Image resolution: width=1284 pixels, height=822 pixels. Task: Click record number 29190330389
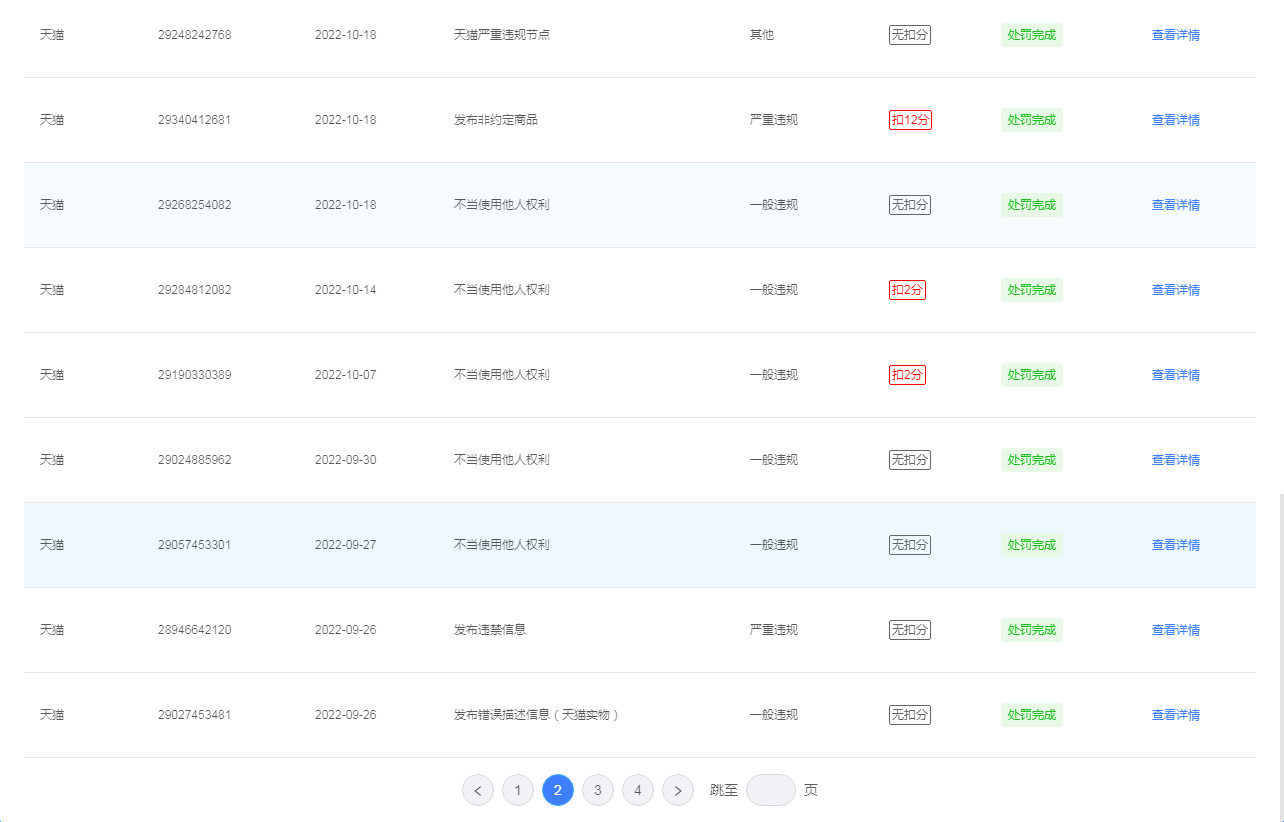(194, 375)
